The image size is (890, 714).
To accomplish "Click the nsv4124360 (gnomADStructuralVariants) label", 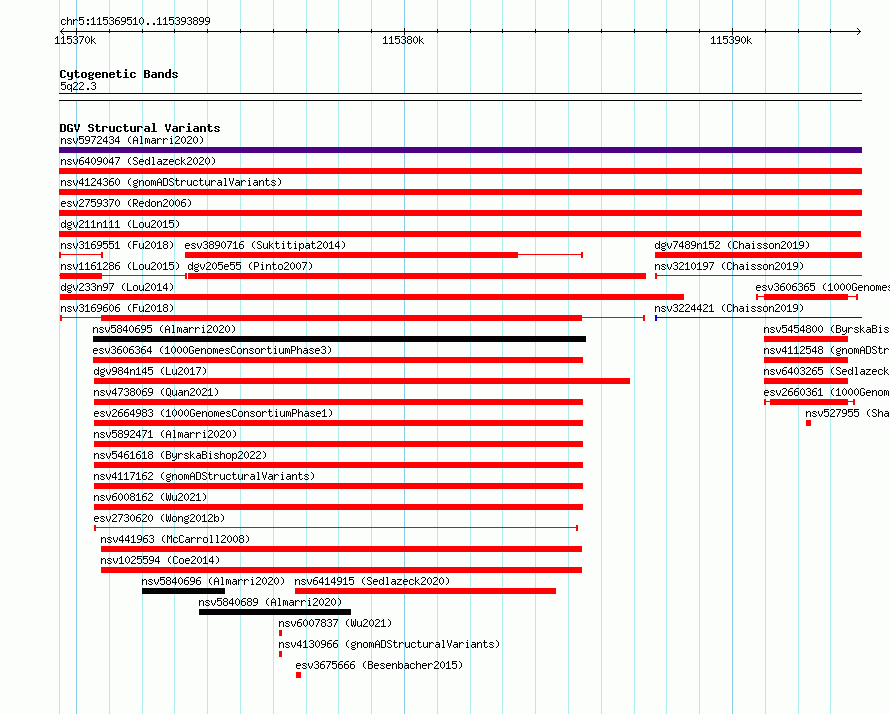I will (171, 182).
